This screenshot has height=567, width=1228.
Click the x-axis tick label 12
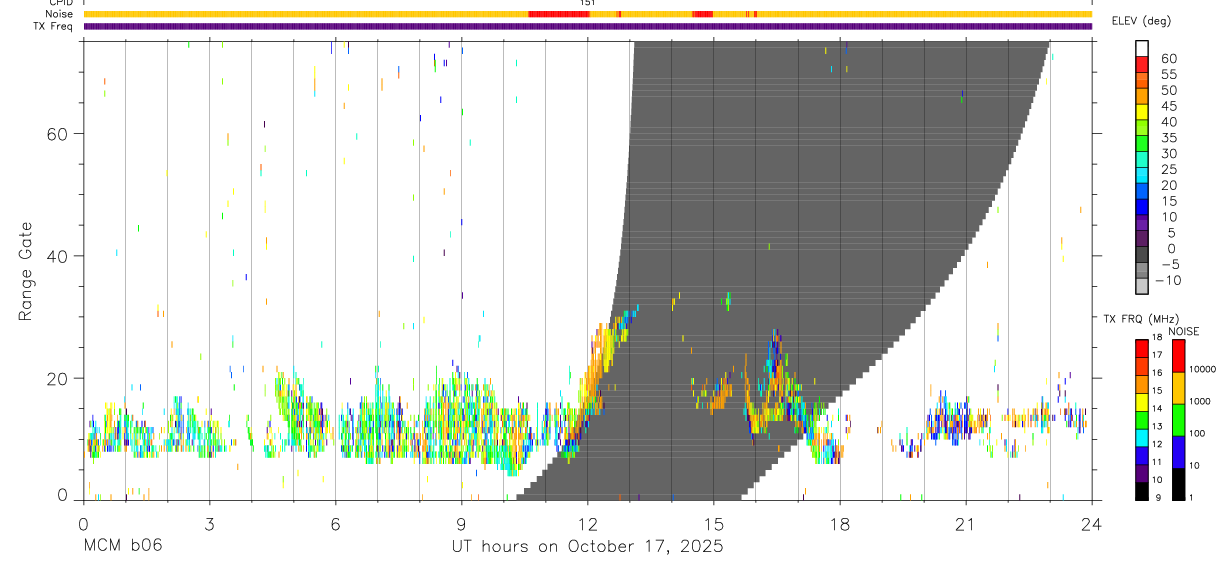pos(587,525)
